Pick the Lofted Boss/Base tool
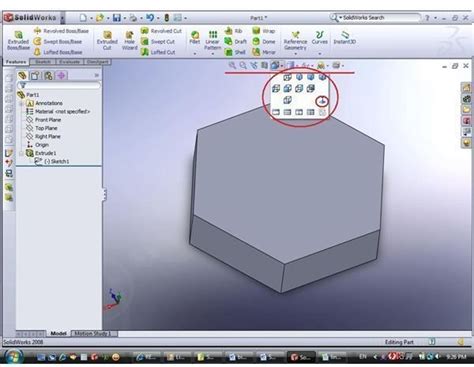 (58, 52)
